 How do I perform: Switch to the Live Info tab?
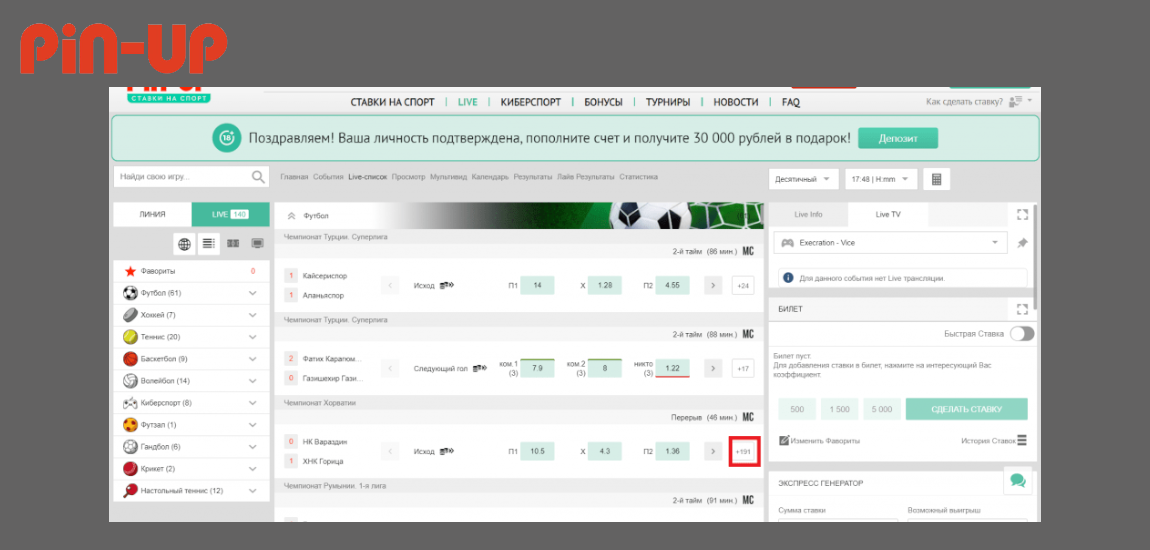point(808,214)
